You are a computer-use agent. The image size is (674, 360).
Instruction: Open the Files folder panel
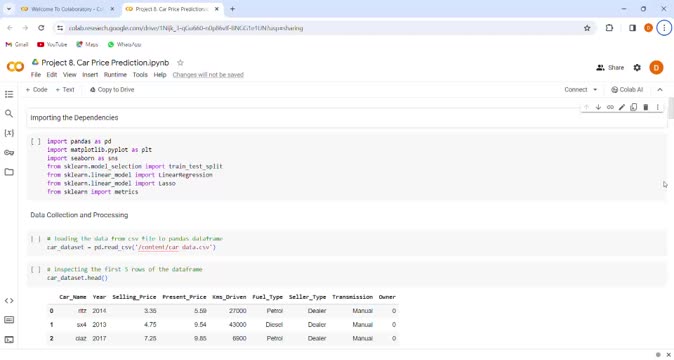pos(9,172)
